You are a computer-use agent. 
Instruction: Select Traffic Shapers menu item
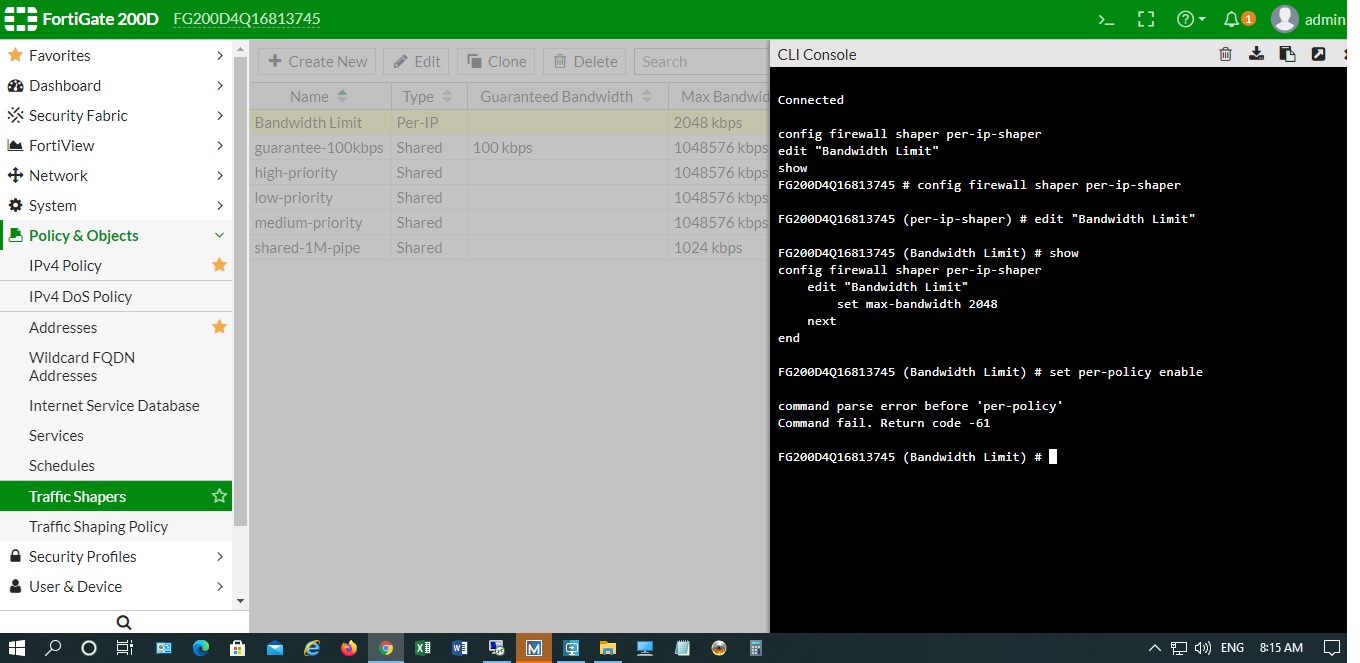[x=116, y=496]
